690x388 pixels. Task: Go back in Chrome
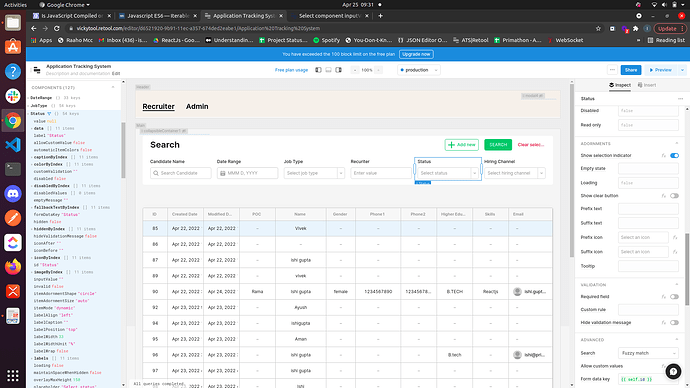pyautogui.click(x=34, y=28)
